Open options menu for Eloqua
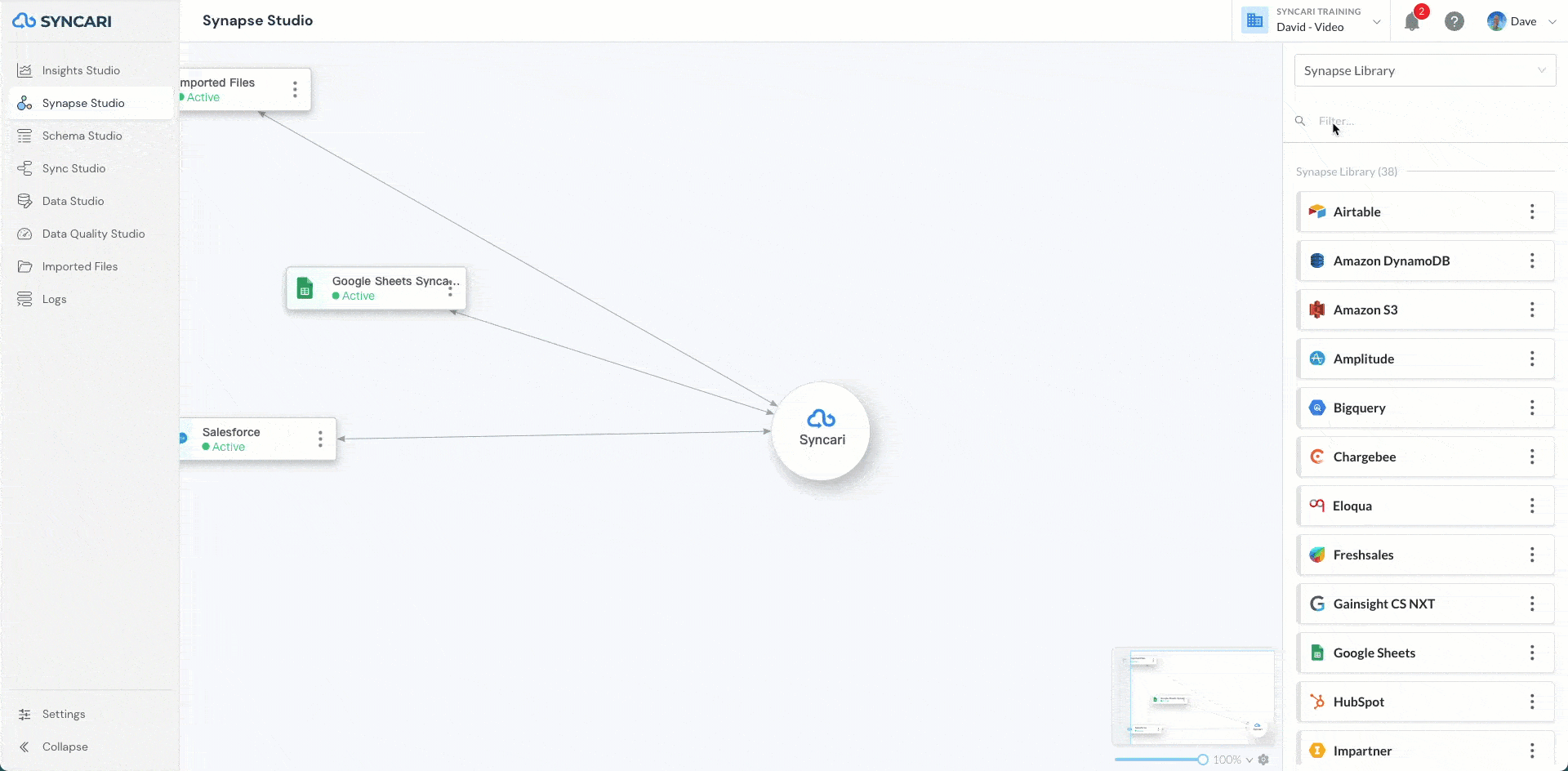The width and height of the screenshot is (1568, 771). point(1532,506)
